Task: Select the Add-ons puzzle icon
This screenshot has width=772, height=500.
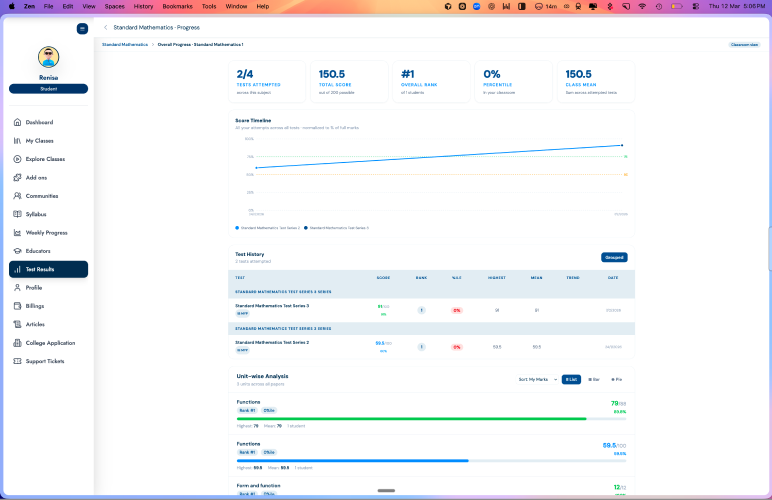Action: pos(17,177)
